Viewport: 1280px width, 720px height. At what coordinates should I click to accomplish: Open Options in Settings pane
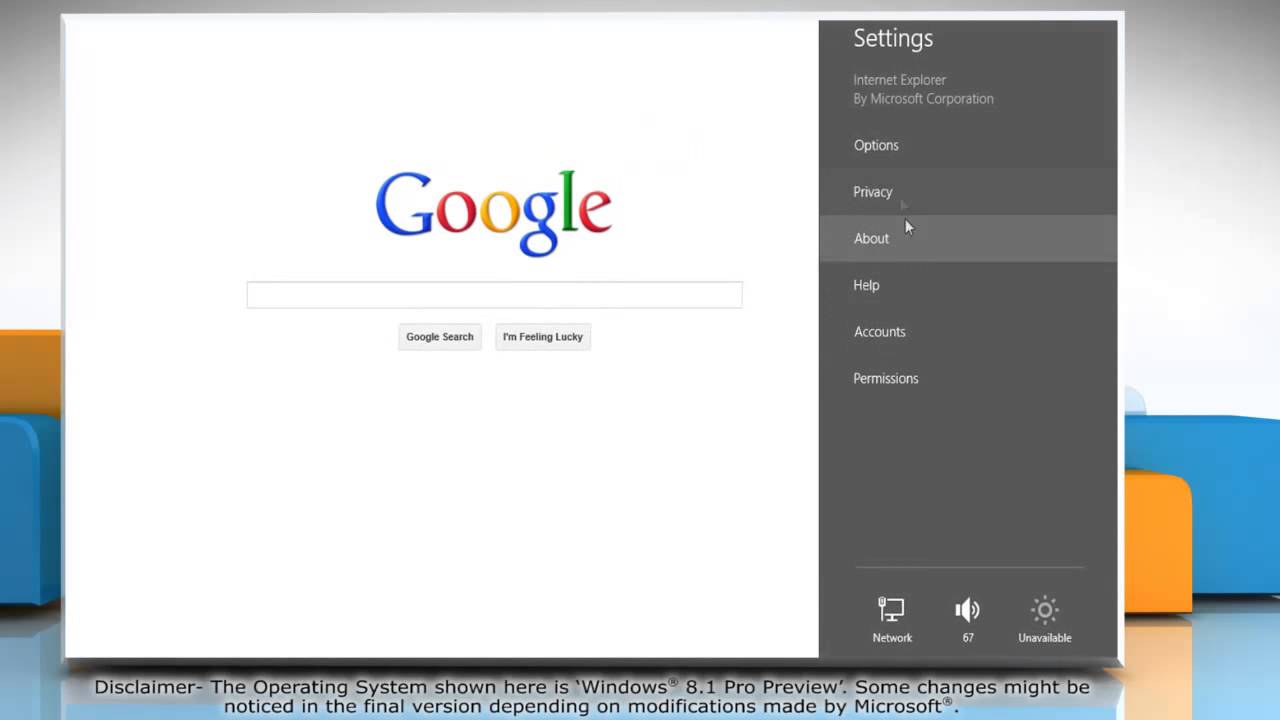pos(968,145)
